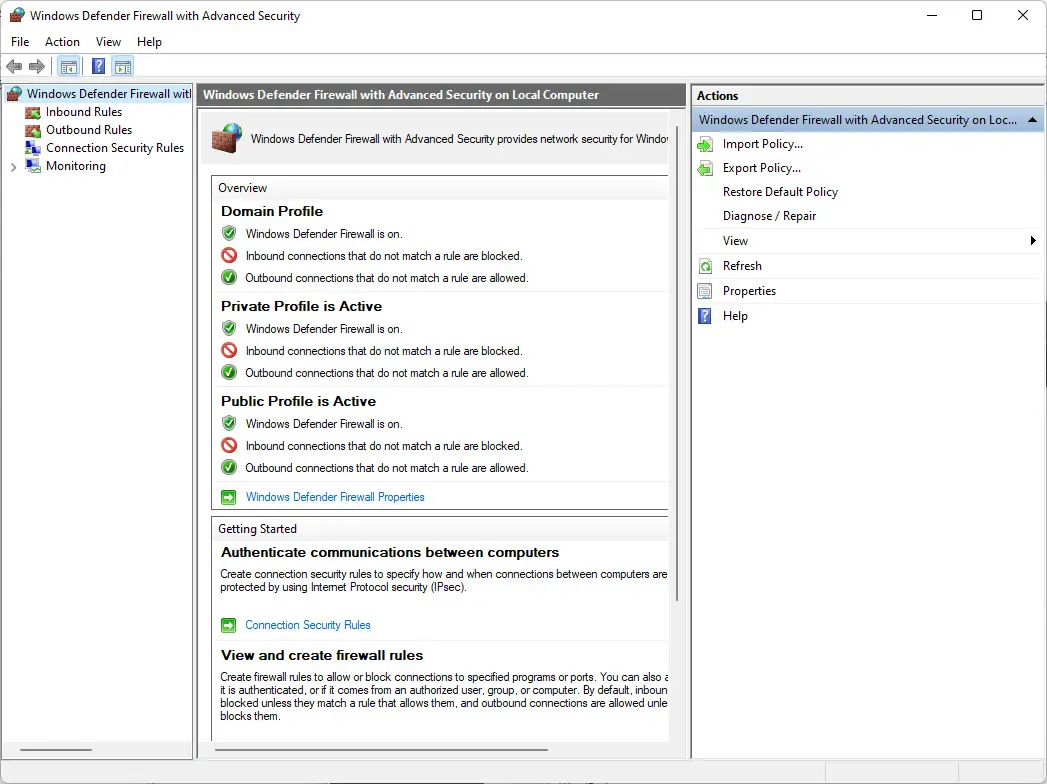Open the View submenu arrow in Actions

1033,241
